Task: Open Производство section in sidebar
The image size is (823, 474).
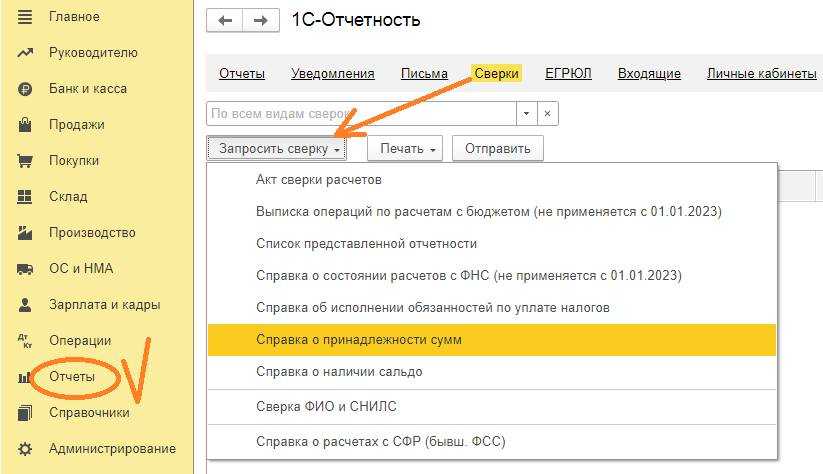Action: 92,233
